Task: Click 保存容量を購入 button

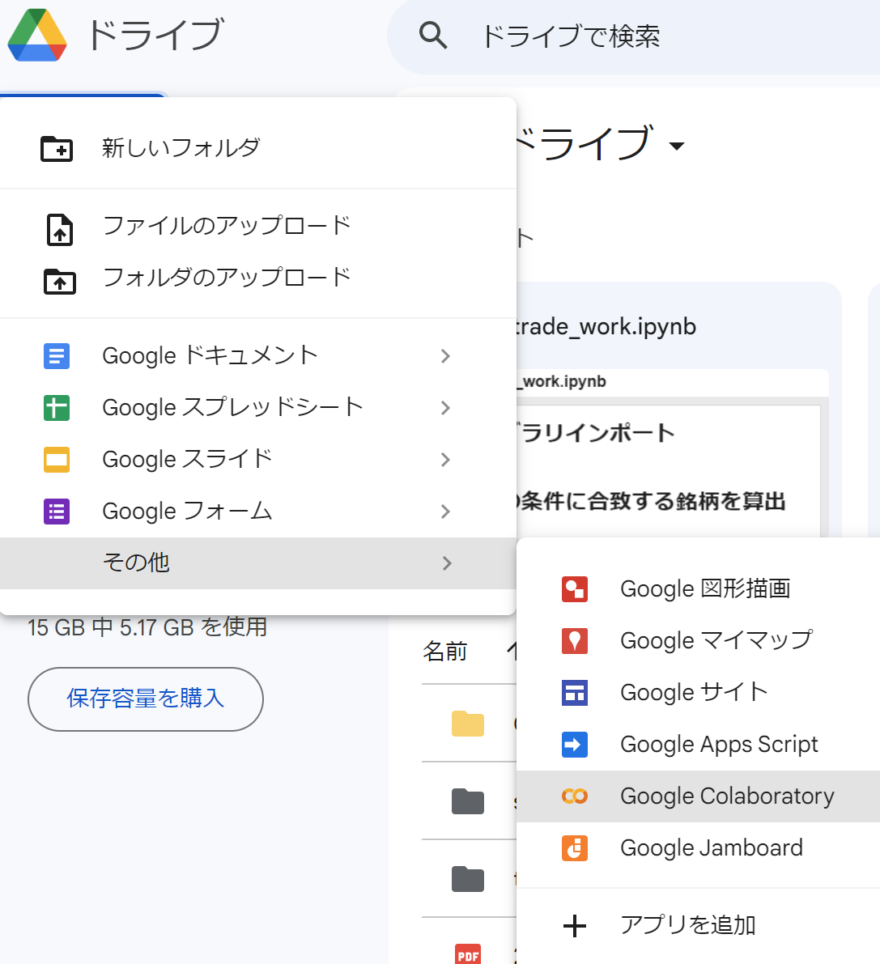Action: [x=146, y=699]
